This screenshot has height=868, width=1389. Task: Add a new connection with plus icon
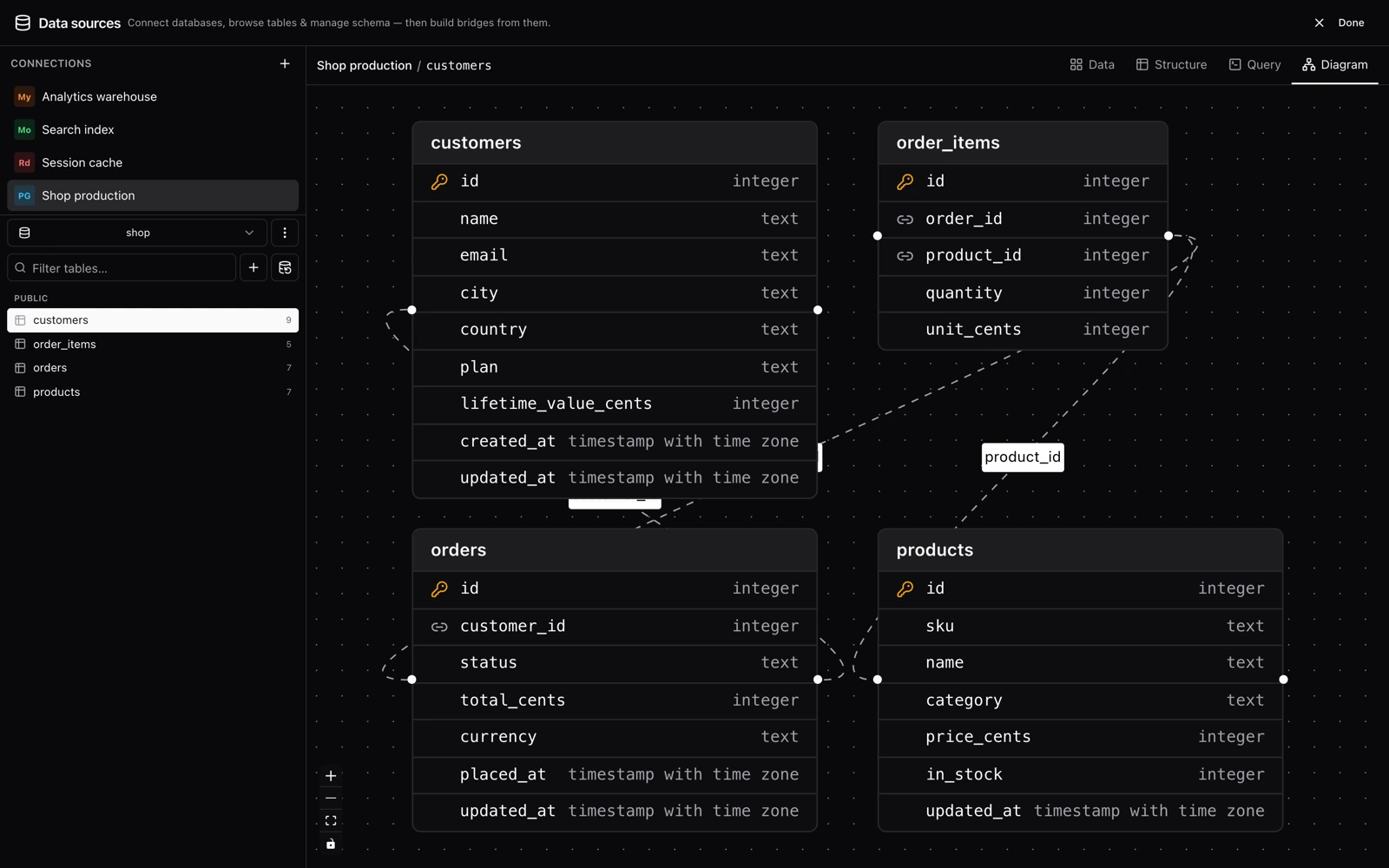tap(285, 63)
